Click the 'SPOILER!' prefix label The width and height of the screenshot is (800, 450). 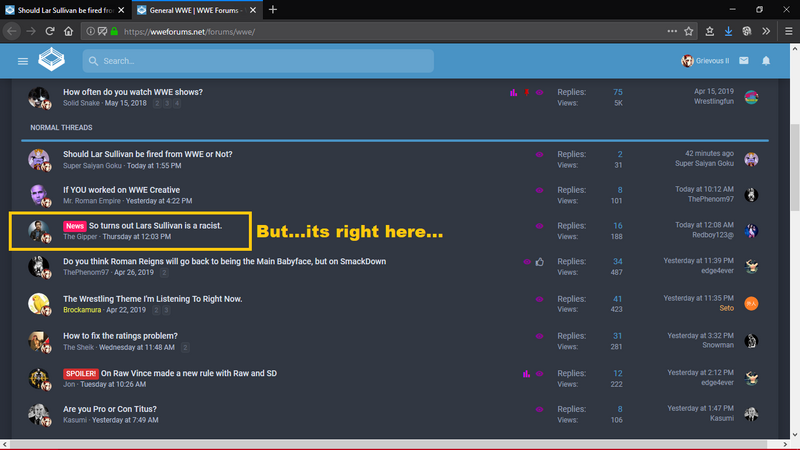[x=81, y=373]
